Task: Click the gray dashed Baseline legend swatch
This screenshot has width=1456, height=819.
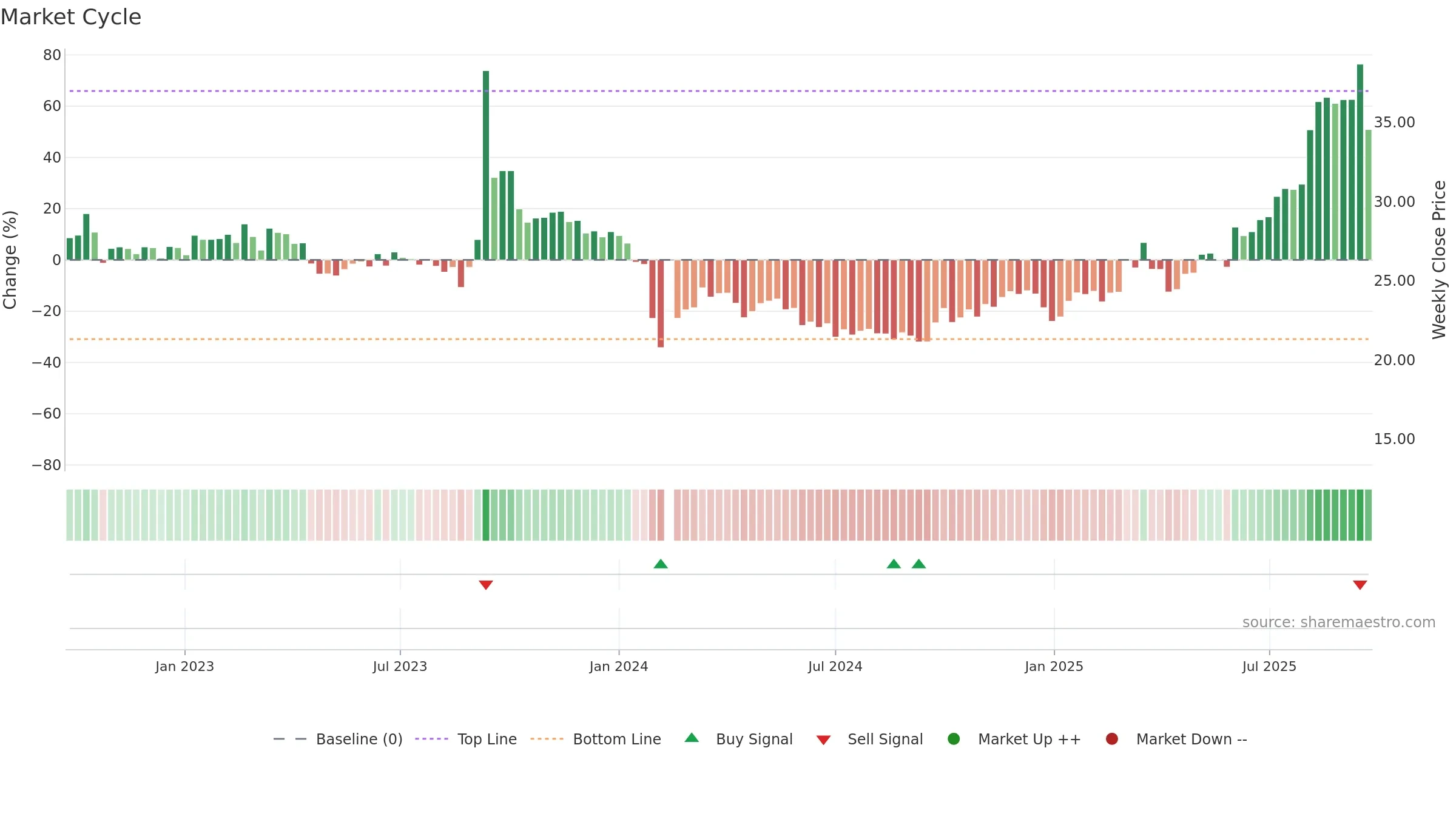Action: click(290, 739)
